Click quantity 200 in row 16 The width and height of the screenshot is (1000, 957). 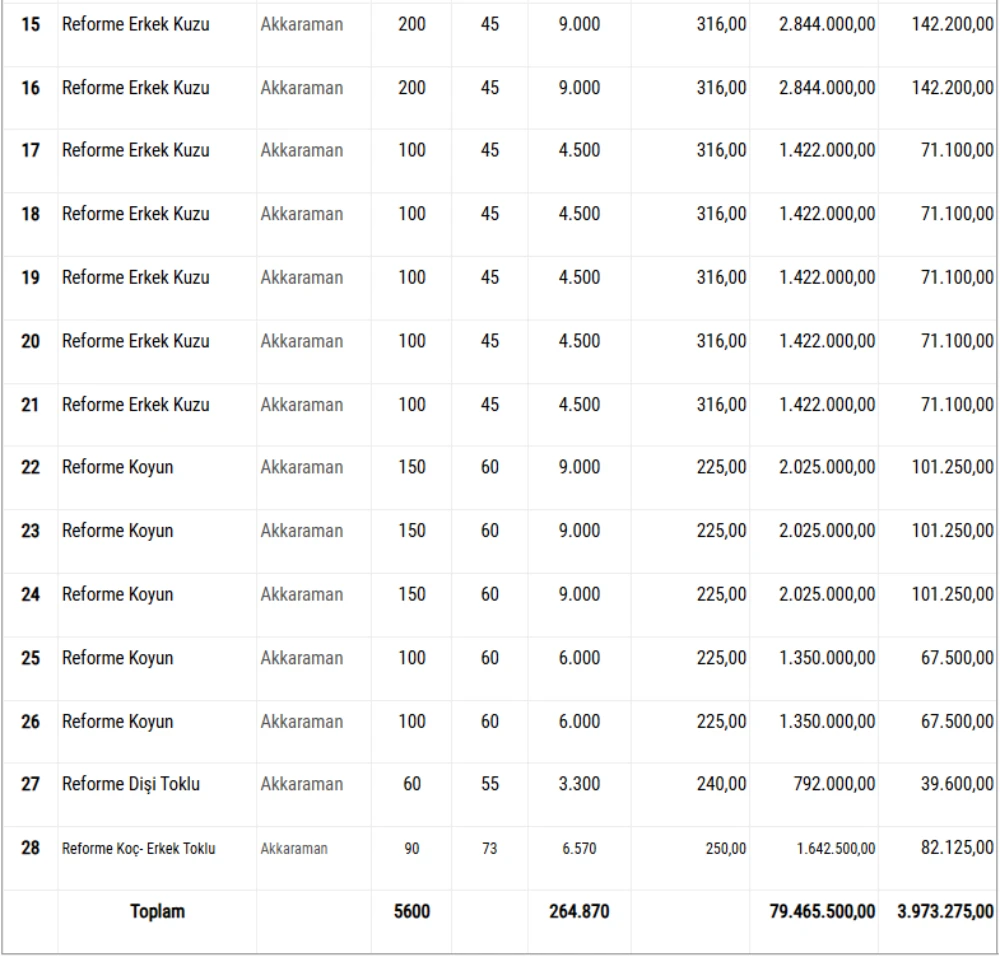click(x=412, y=87)
